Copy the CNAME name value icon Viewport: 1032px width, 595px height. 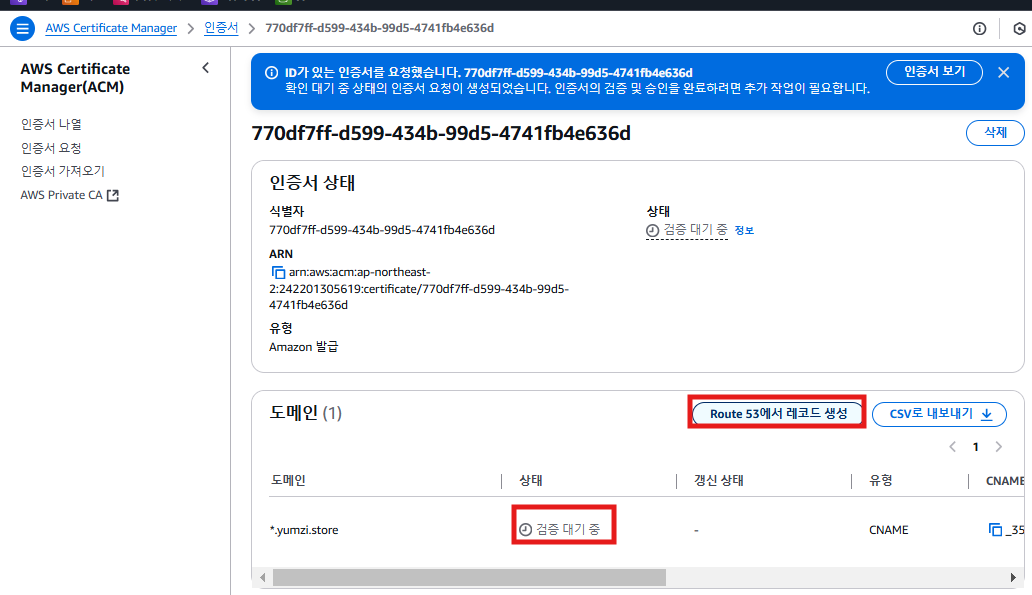995,529
